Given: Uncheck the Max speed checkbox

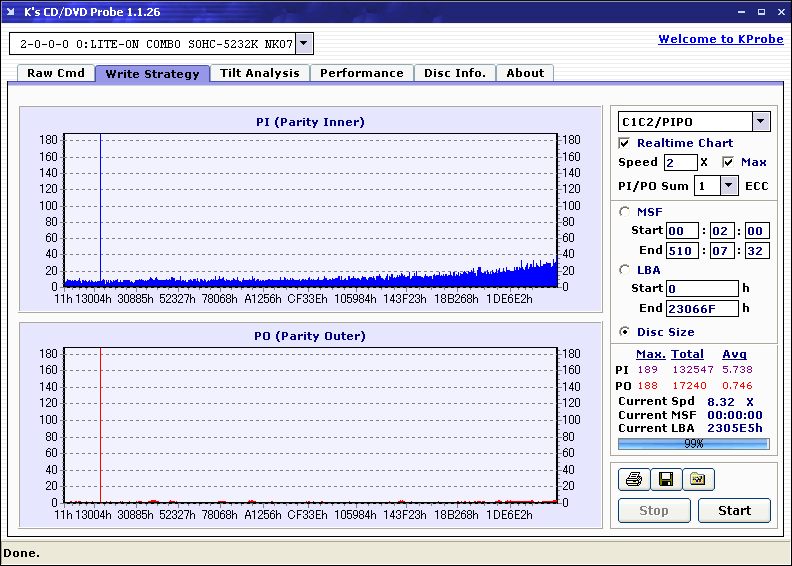Looking at the screenshot, I should (x=728, y=162).
